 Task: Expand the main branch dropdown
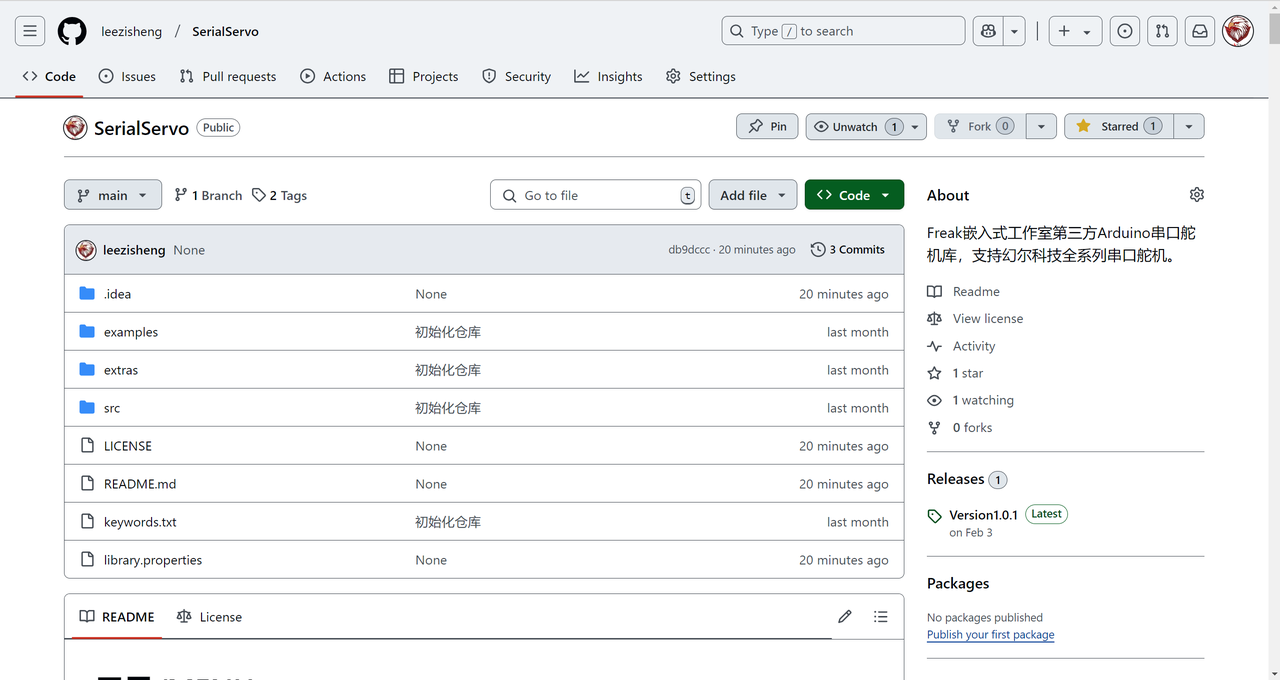coord(112,195)
